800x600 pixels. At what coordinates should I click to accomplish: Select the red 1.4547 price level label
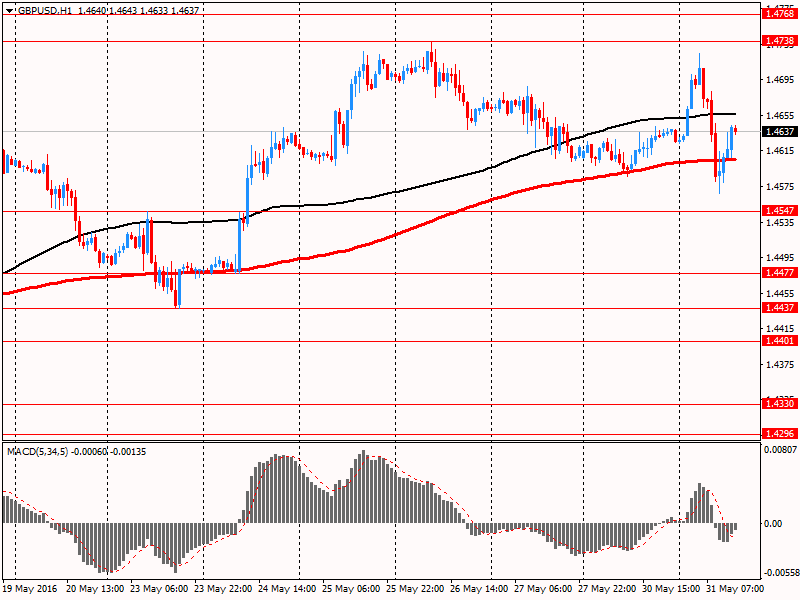click(x=779, y=211)
